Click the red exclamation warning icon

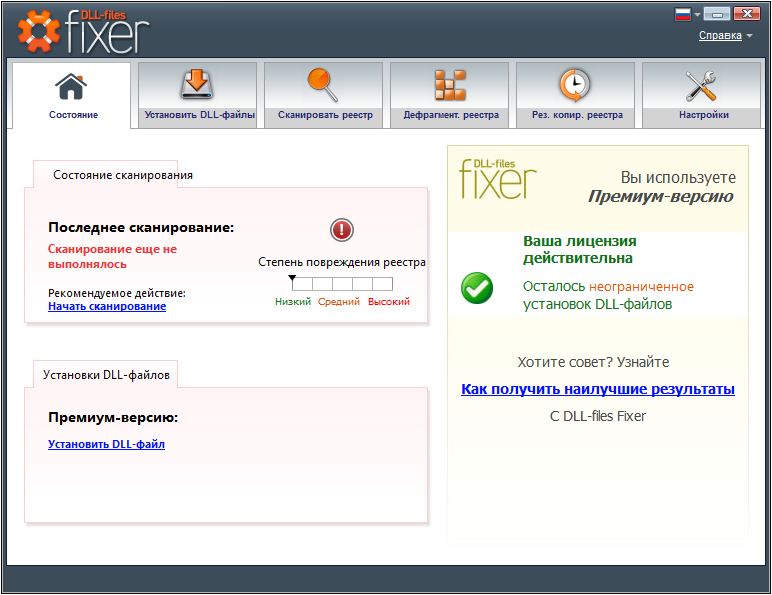tap(342, 230)
